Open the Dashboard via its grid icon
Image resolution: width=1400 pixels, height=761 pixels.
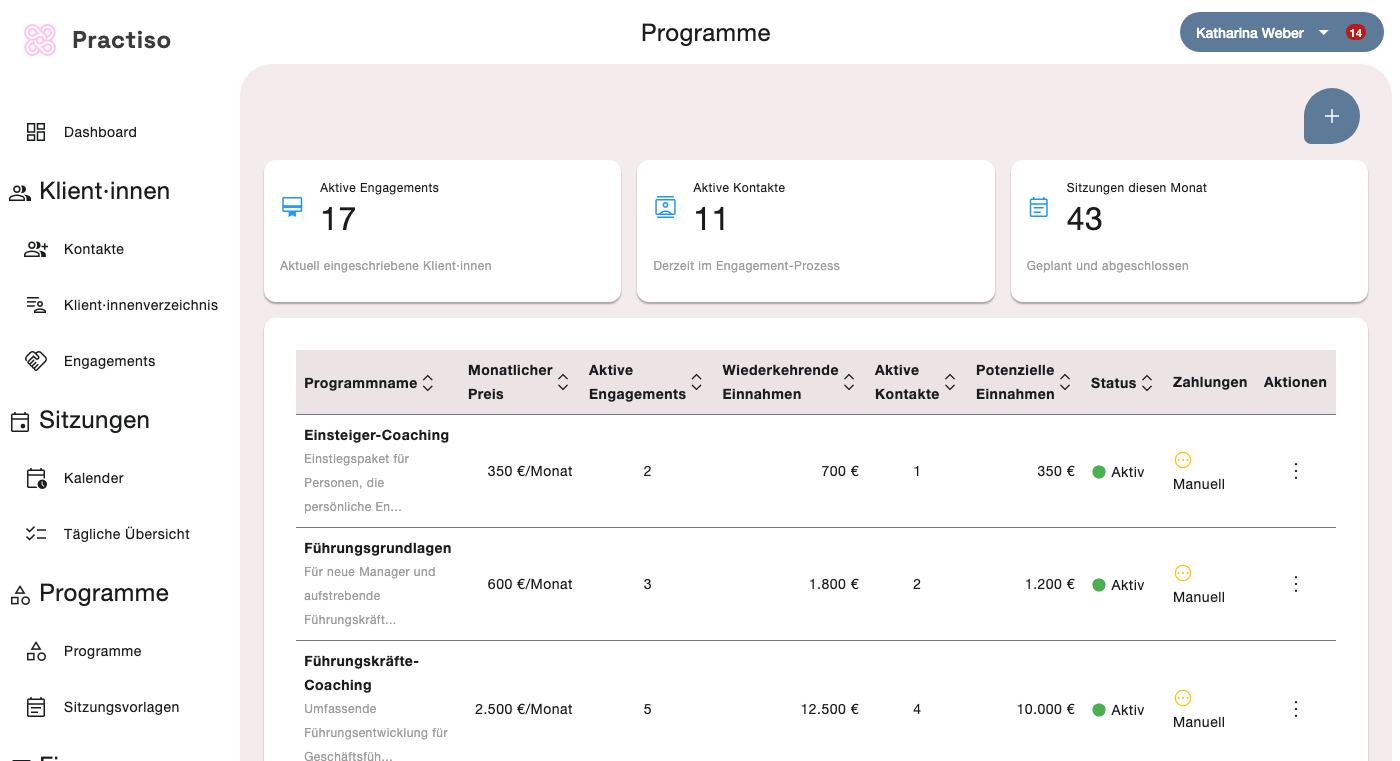coord(36,131)
